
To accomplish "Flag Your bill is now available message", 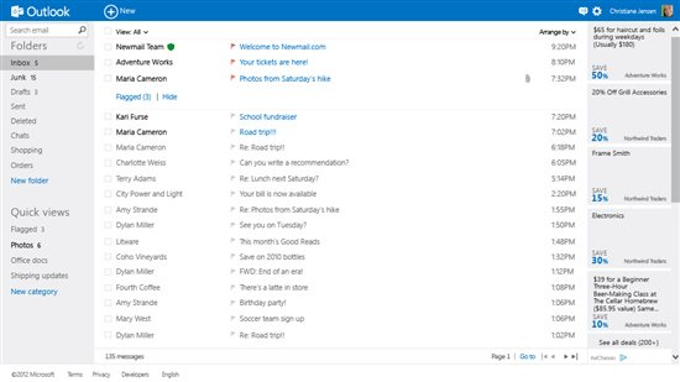I will point(232,193).
